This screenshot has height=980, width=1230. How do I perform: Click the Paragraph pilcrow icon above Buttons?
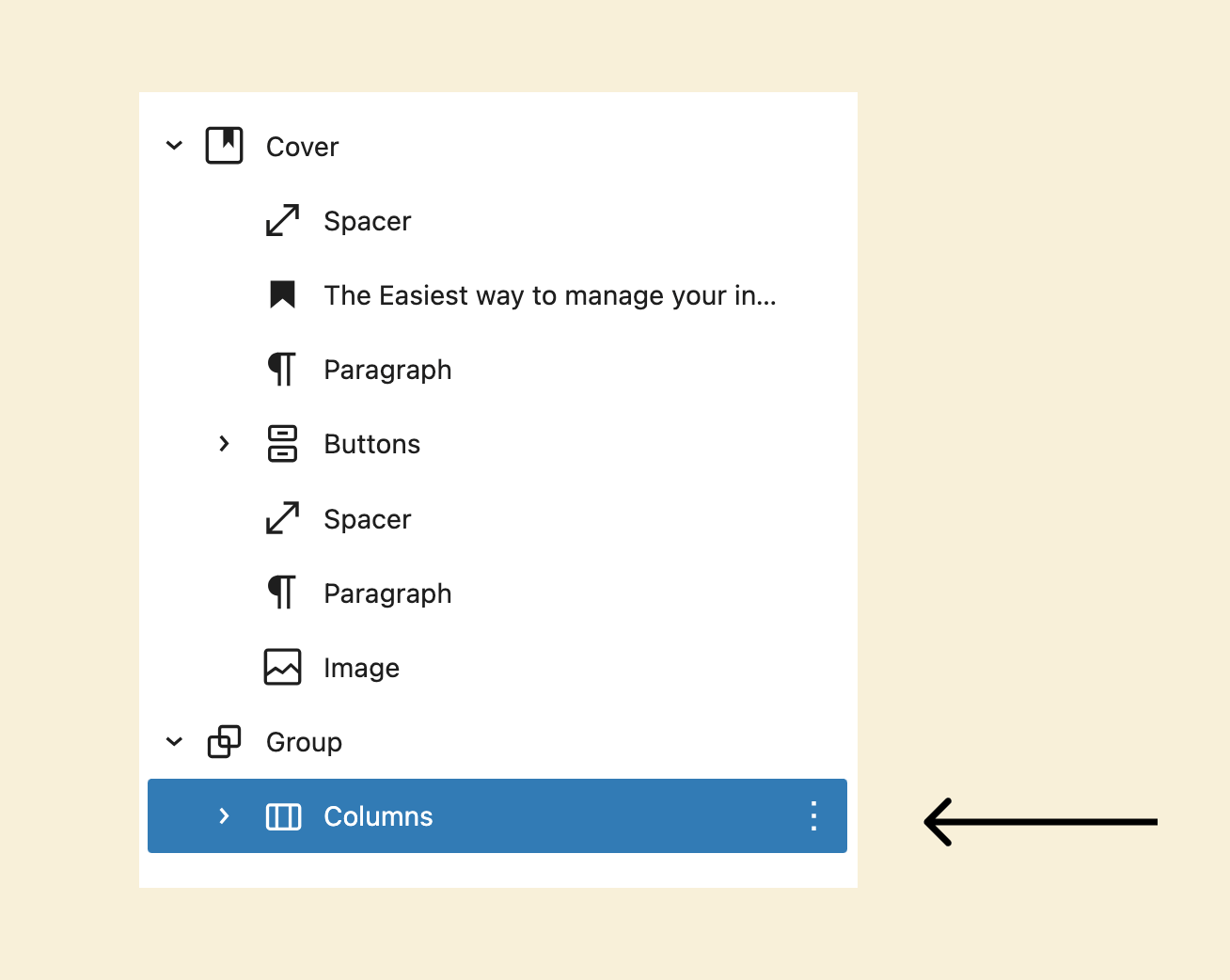(282, 369)
